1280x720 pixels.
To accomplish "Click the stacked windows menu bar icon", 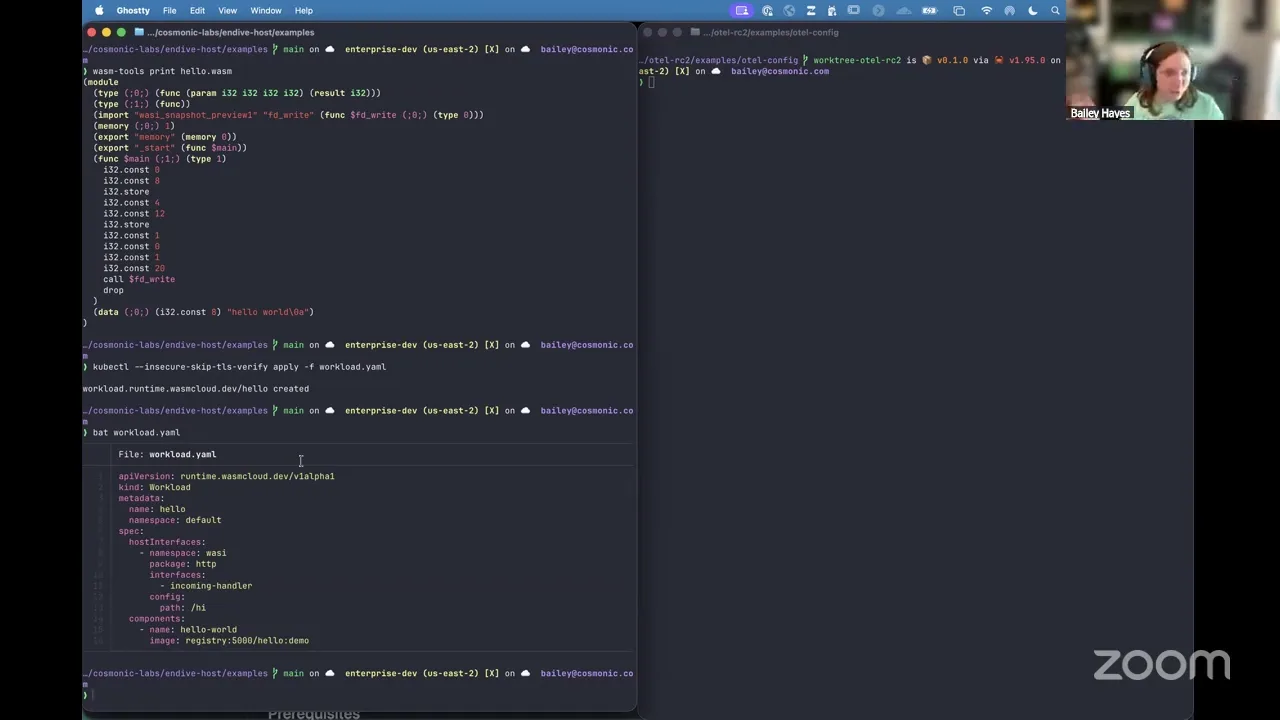I will (x=959, y=10).
